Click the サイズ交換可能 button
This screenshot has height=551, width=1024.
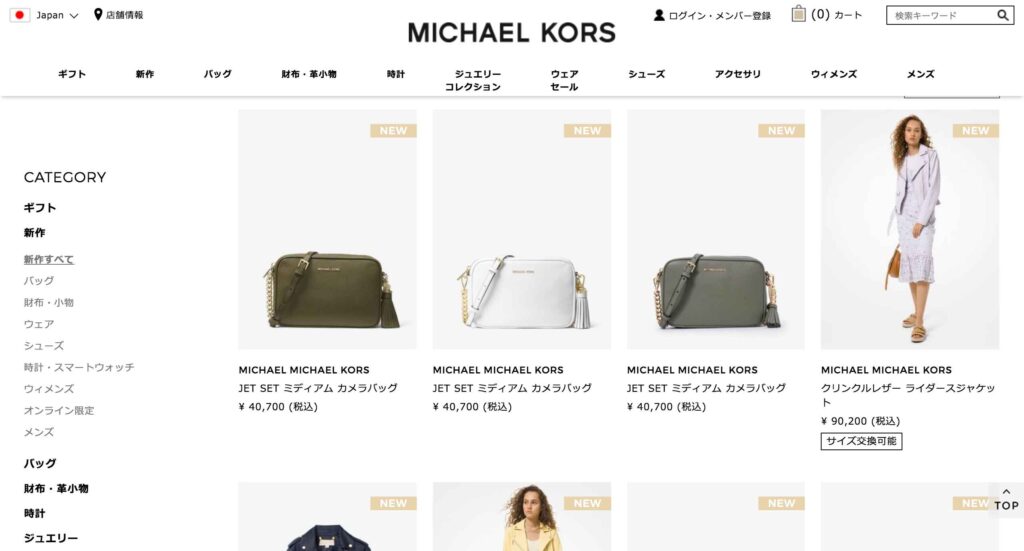[861, 441]
